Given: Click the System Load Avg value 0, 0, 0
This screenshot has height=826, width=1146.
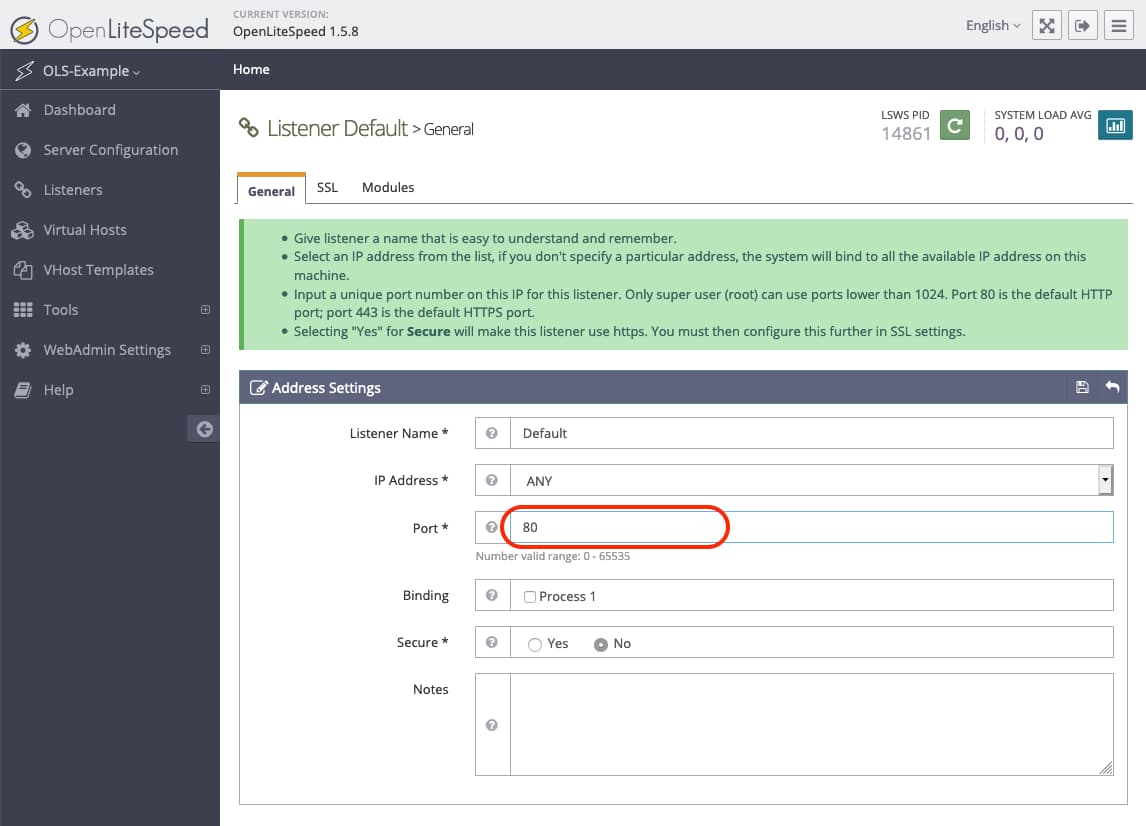Looking at the screenshot, I should point(1019,134).
